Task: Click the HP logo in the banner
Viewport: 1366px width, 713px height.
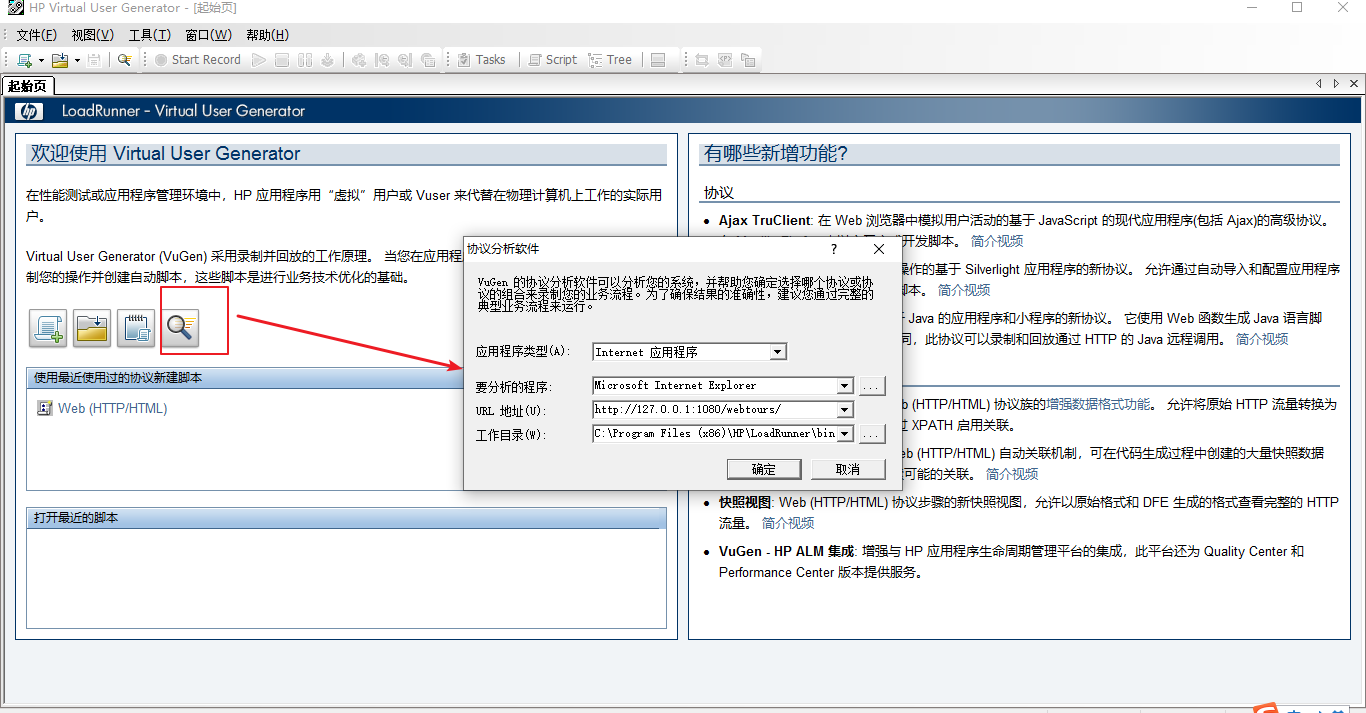Action: coord(28,111)
